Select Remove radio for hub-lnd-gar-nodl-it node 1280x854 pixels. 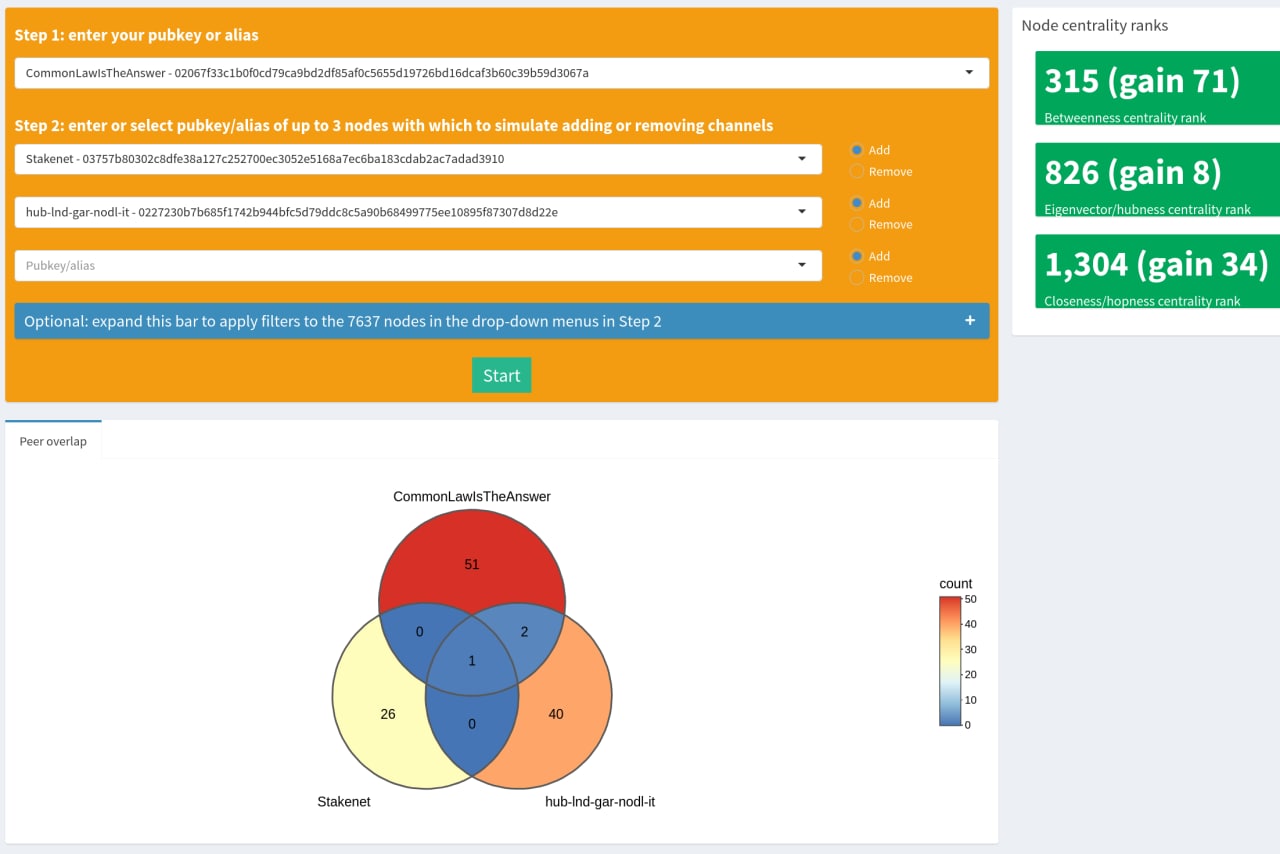pos(857,225)
